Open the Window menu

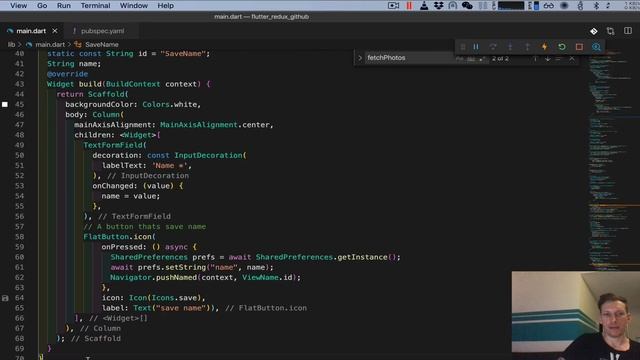pos(133,6)
